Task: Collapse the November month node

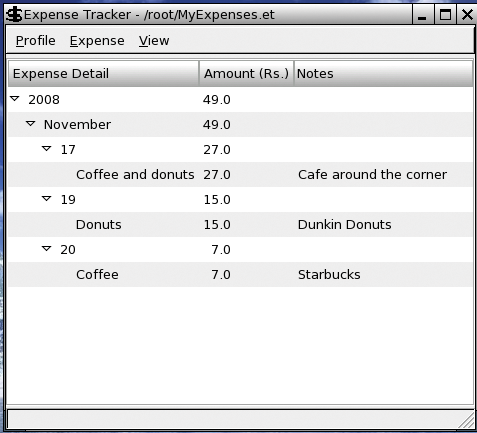Action: click(x=31, y=124)
